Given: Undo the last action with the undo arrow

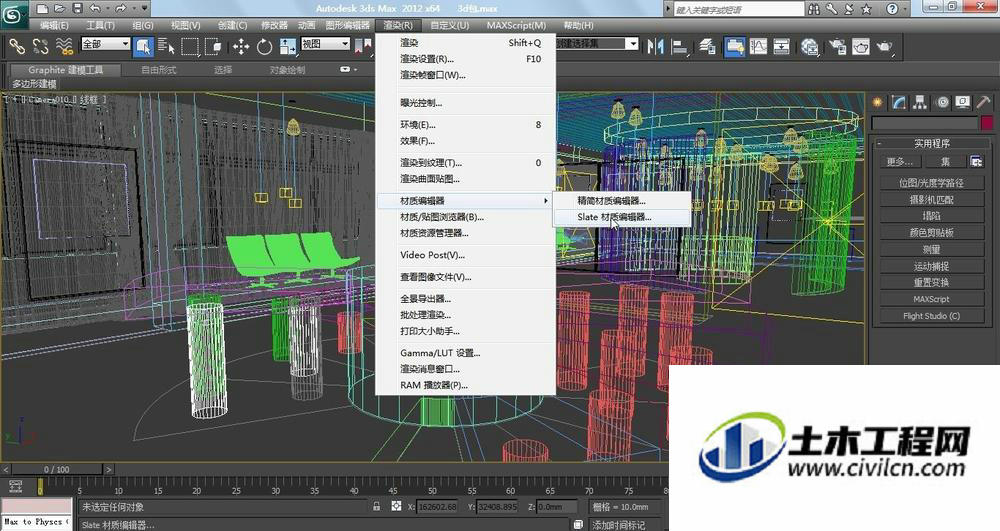Looking at the screenshot, I should pyautogui.click(x=96, y=8).
